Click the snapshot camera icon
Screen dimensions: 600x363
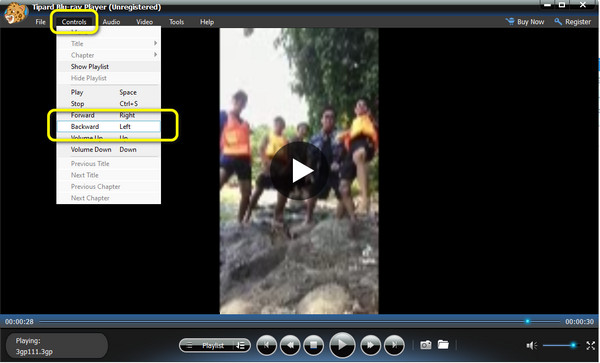(426, 345)
